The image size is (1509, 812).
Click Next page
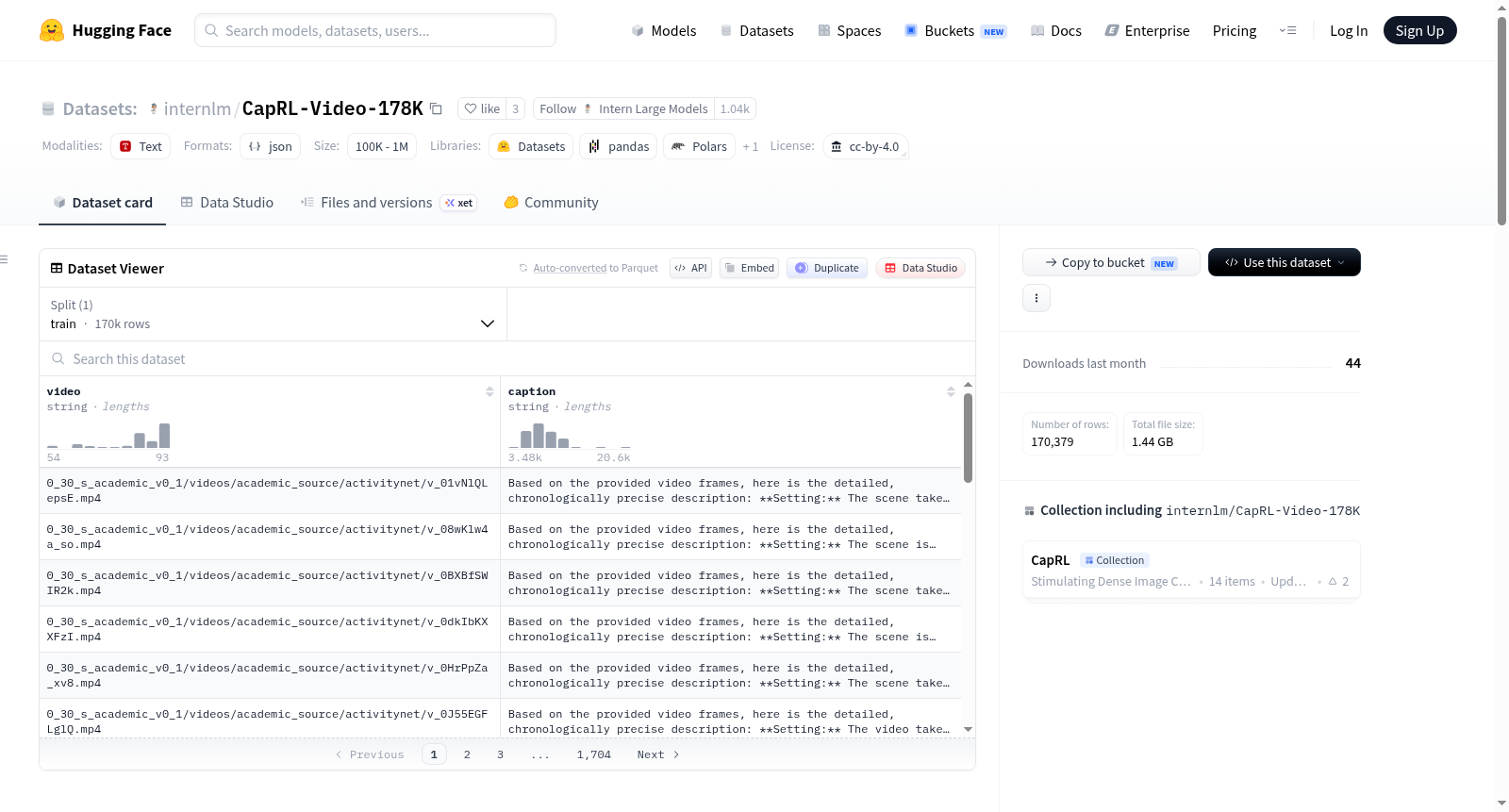coord(658,754)
